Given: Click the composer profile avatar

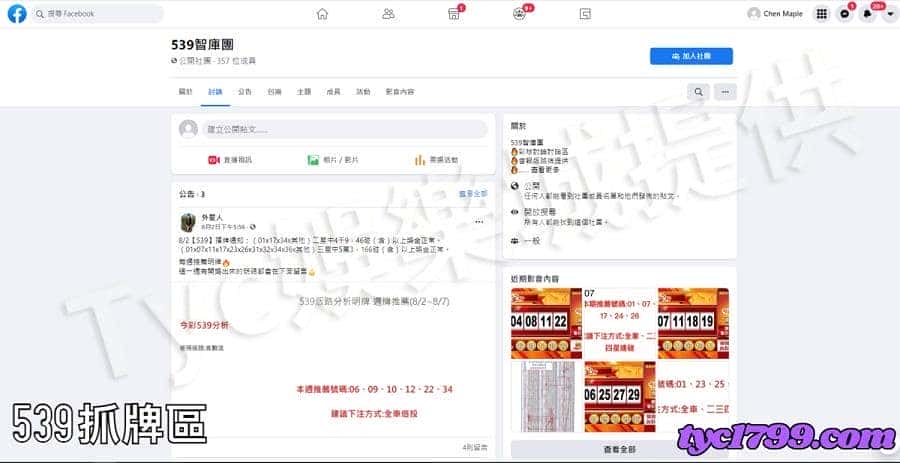Looking at the screenshot, I should tap(188, 129).
